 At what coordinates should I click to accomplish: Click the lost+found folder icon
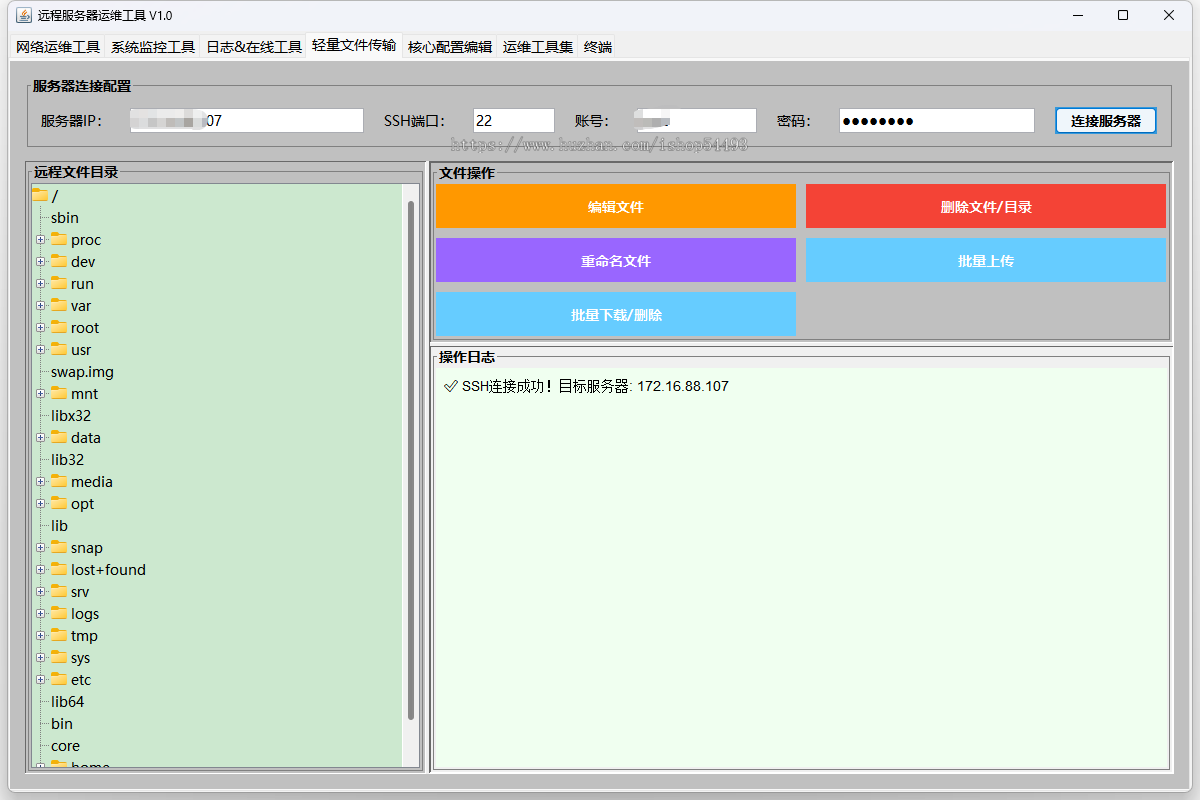pos(59,569)
